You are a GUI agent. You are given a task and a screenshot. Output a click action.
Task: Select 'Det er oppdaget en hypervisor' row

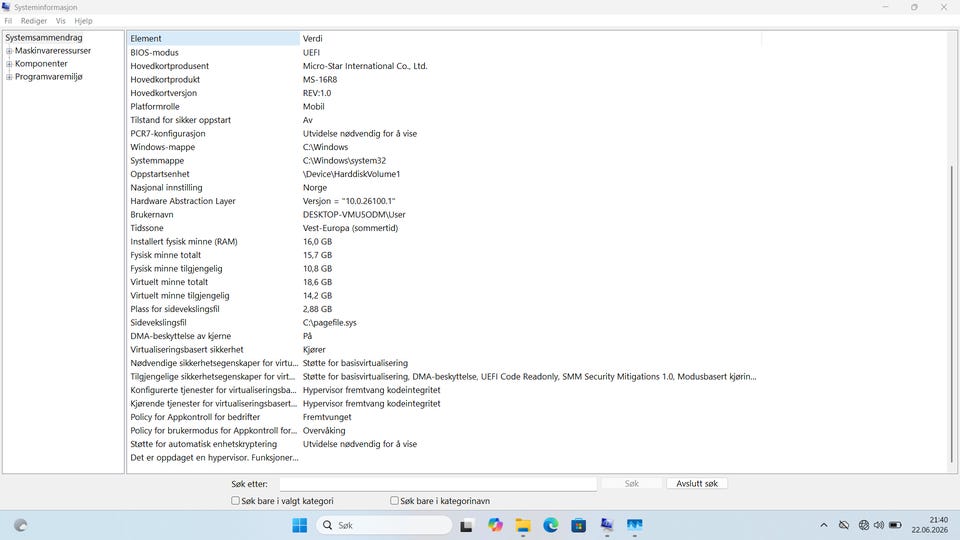(x=444, y=457)
